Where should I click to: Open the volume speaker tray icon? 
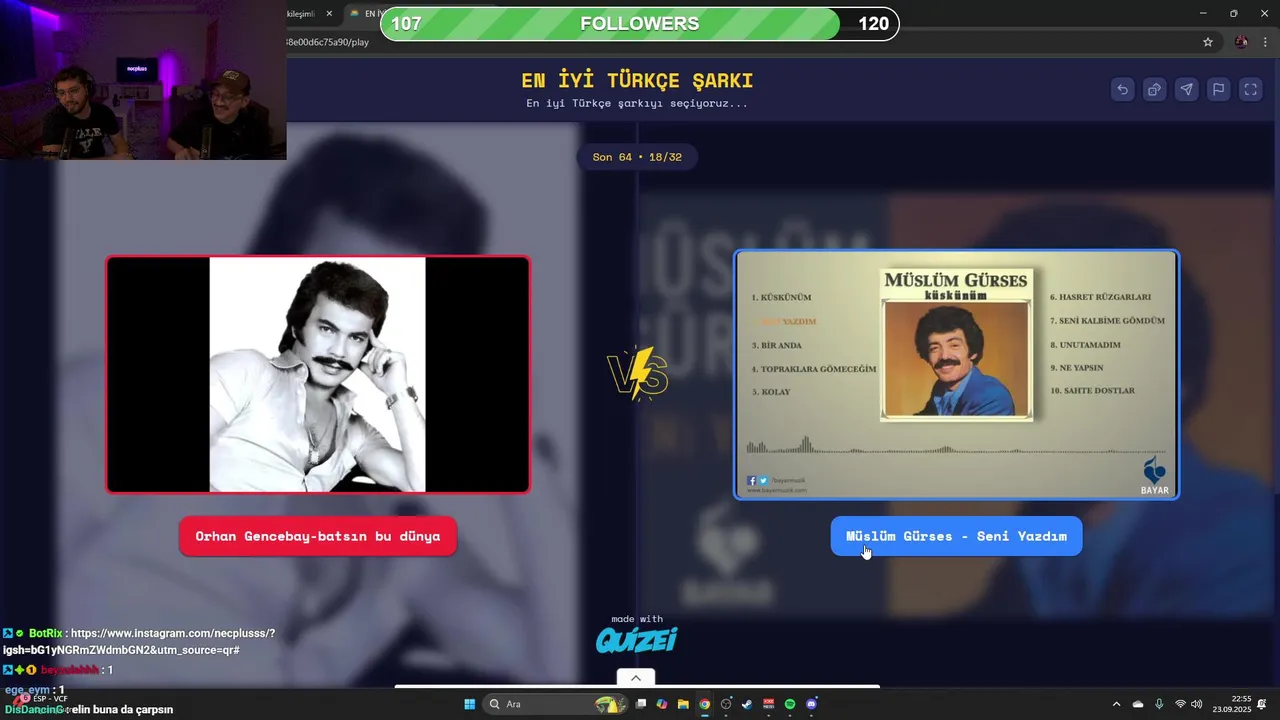(x=1197, y=704)
